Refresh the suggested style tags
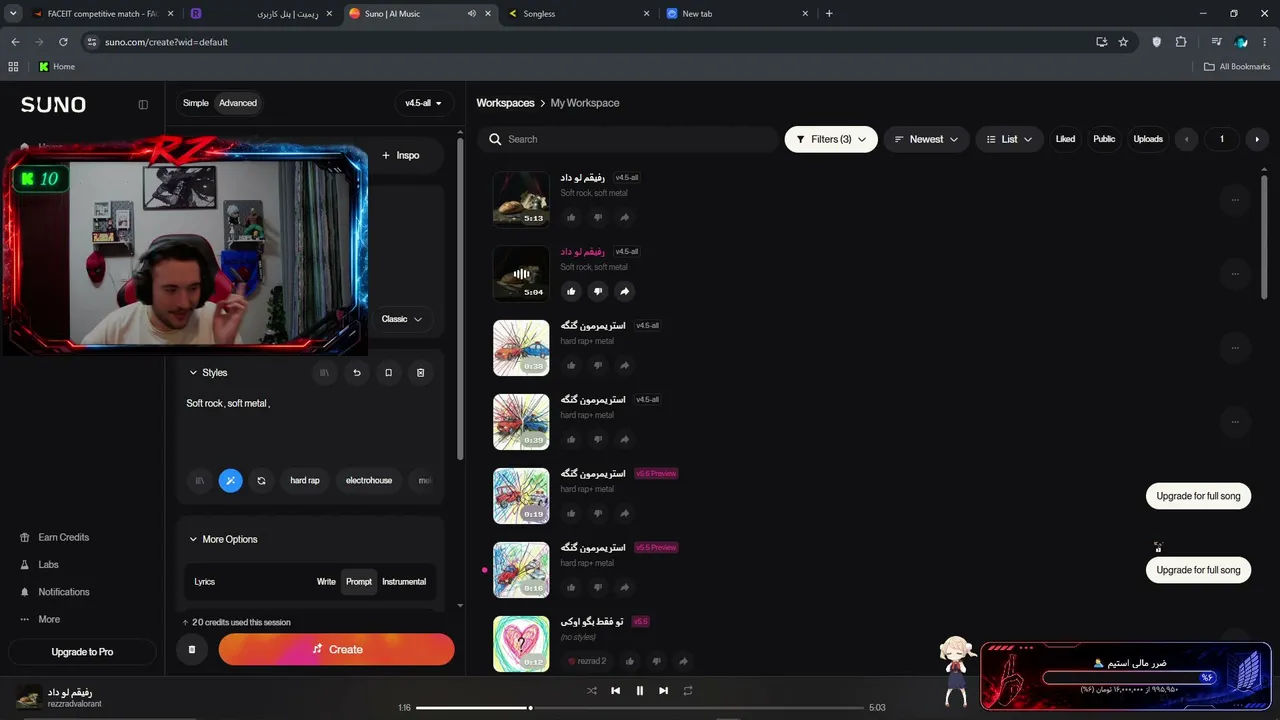 coord(261,481)
